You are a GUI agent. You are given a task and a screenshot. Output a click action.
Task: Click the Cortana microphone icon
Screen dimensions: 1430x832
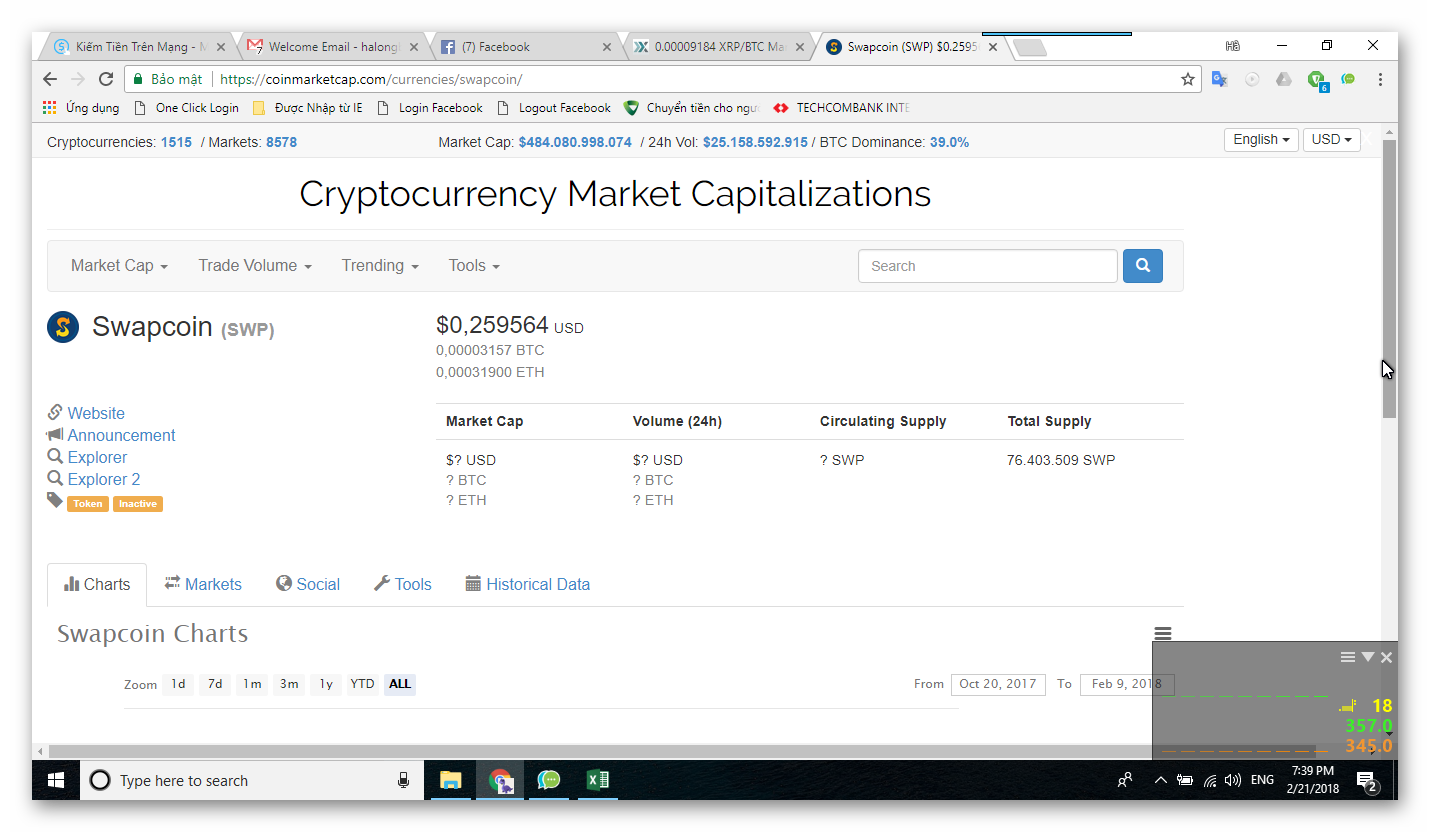404,780
